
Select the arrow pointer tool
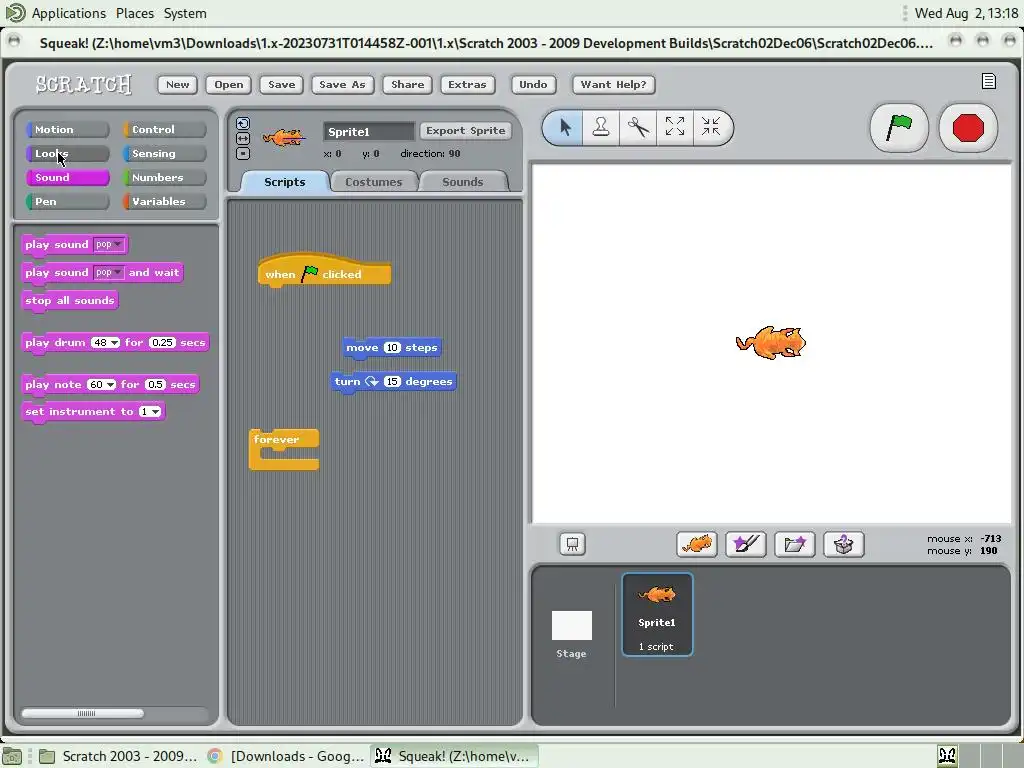(x=565, y=127)
